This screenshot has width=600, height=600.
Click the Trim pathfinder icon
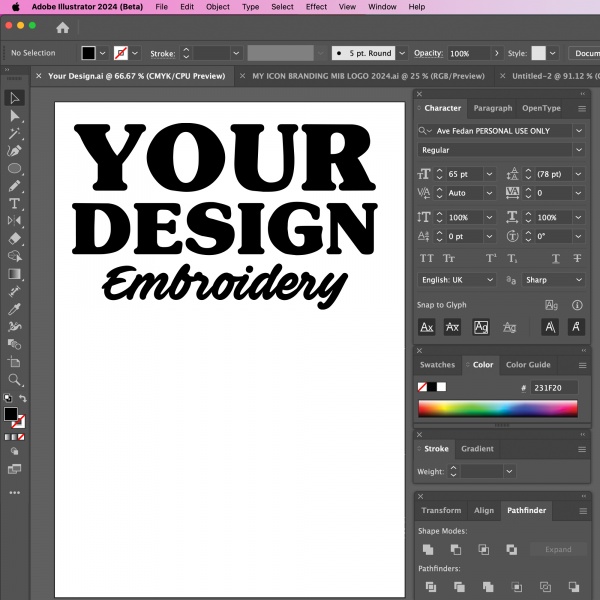point(459,586)
